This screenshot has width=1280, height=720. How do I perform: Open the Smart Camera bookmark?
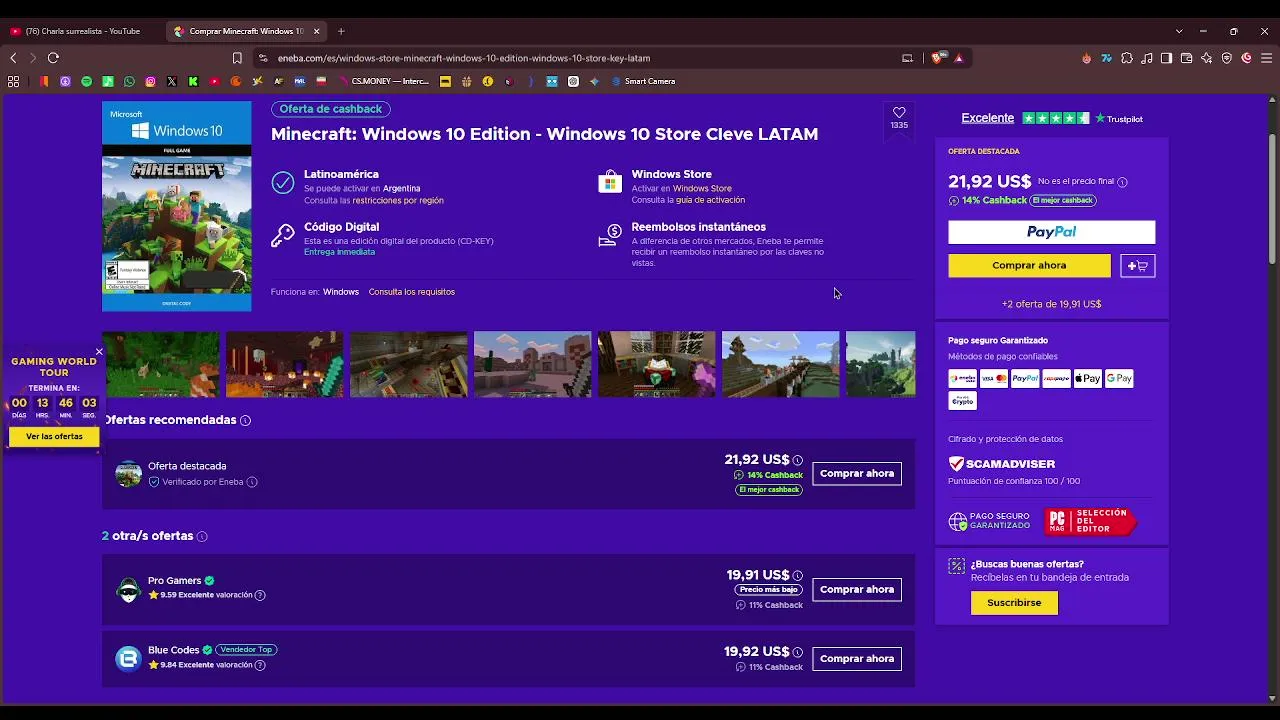click(644, 81)
